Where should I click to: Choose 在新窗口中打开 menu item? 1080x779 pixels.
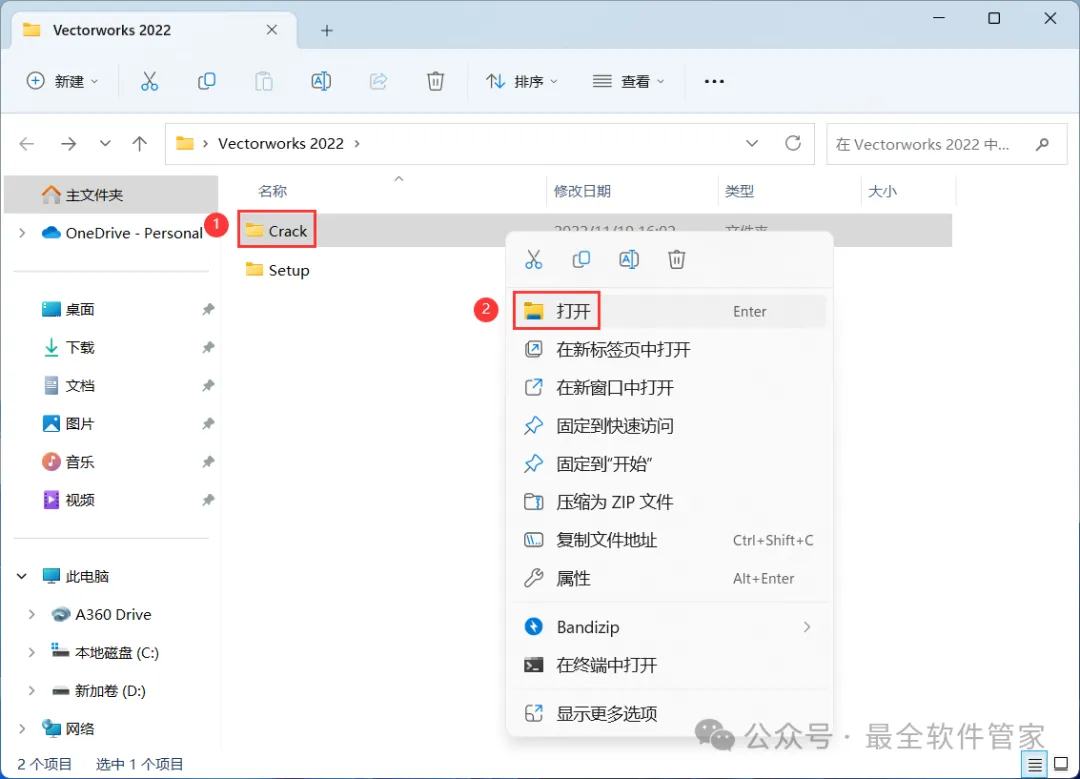pos(669,388)
